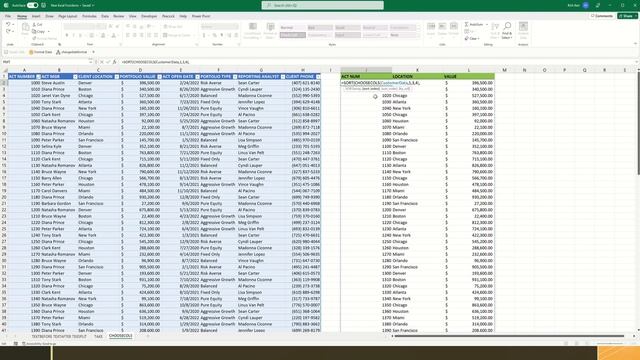Click the Select All corner triangle

4,70
